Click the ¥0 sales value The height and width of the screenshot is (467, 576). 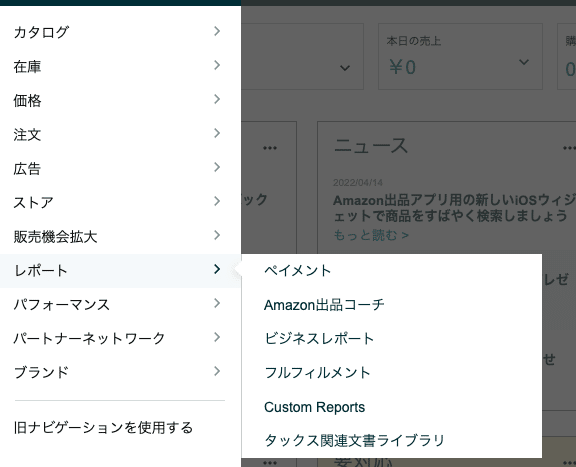click(x=402, y=68)
